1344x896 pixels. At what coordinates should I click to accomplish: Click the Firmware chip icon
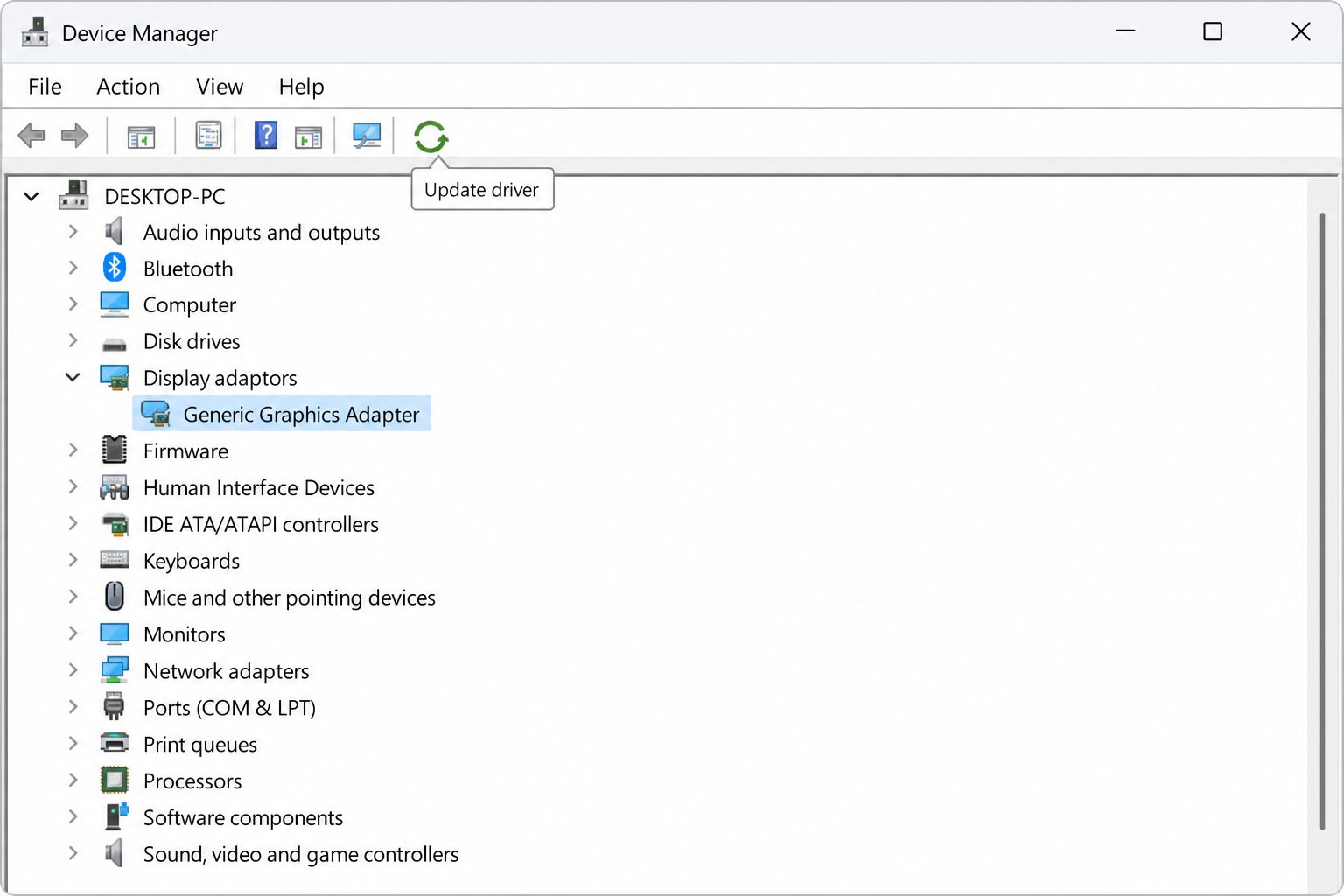(115, 450)
